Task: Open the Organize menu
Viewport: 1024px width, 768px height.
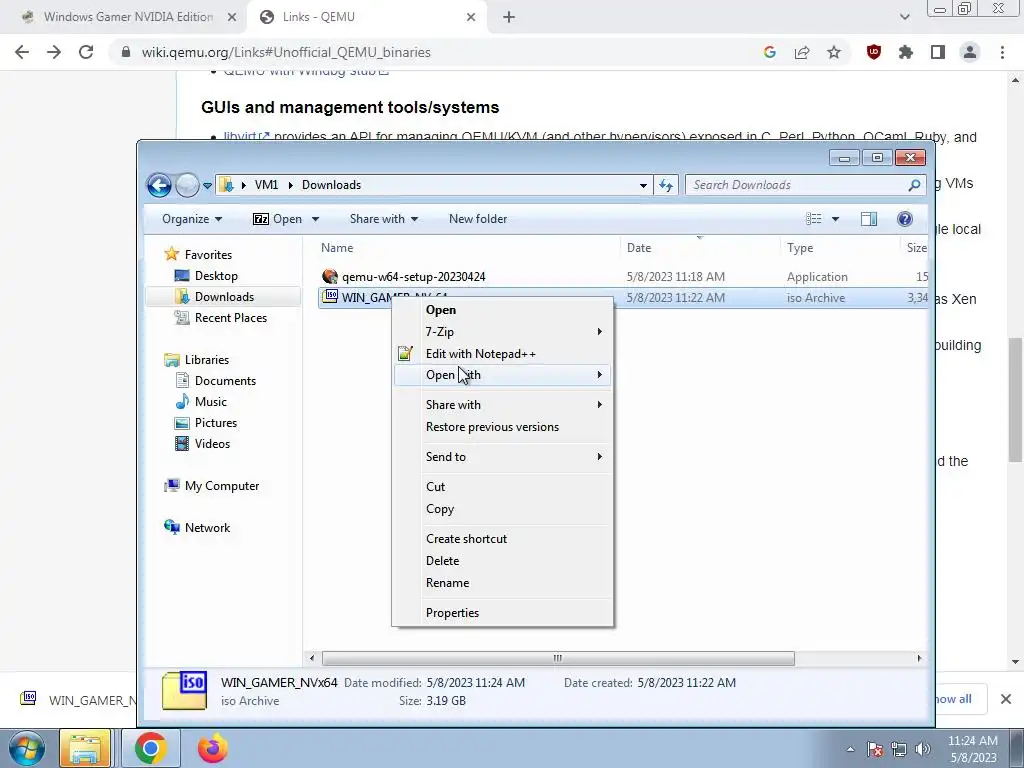Action: click(192, 219)
